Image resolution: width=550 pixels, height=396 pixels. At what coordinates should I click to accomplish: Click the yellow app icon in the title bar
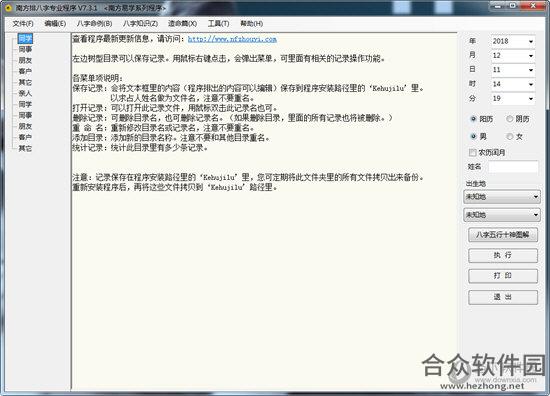[8, 7]
